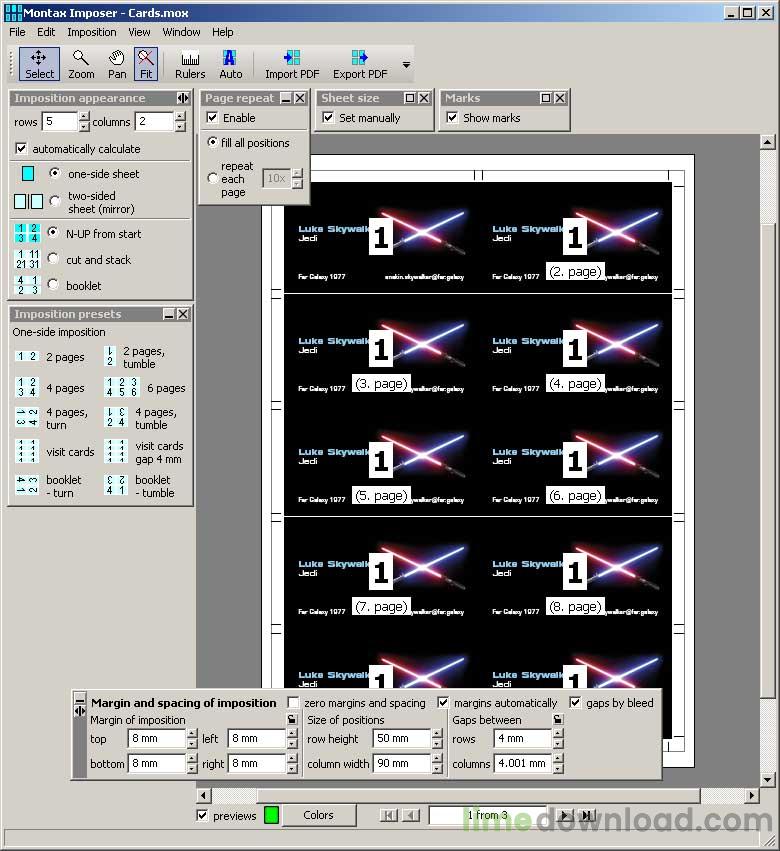Select the booklet radio option
This screenshot has height=851, width=780.
(53, 284)
